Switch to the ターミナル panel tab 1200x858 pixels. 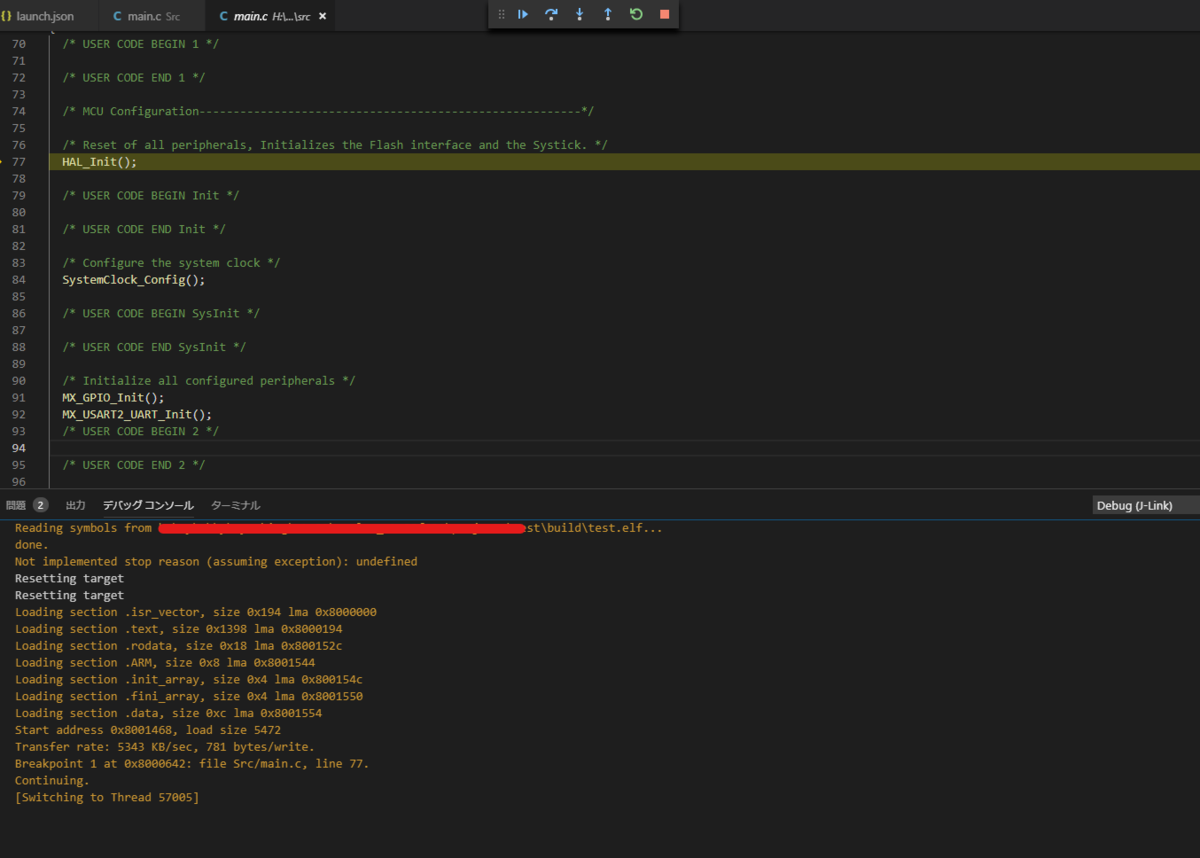tap(235, 505)
